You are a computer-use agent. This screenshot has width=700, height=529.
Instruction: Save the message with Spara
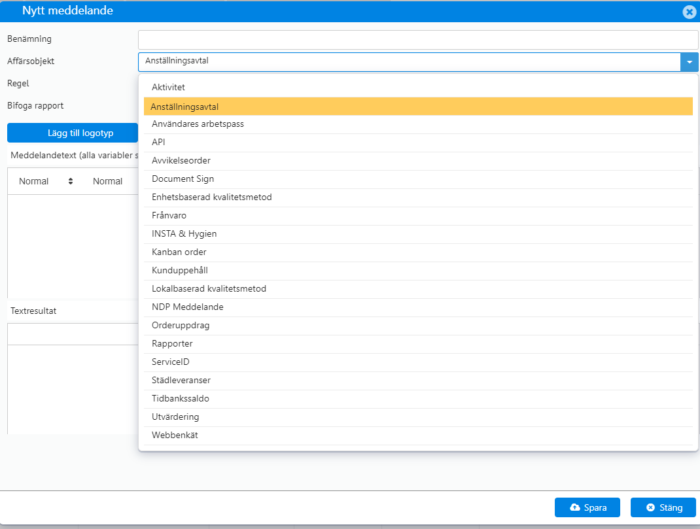click(587, 508)
